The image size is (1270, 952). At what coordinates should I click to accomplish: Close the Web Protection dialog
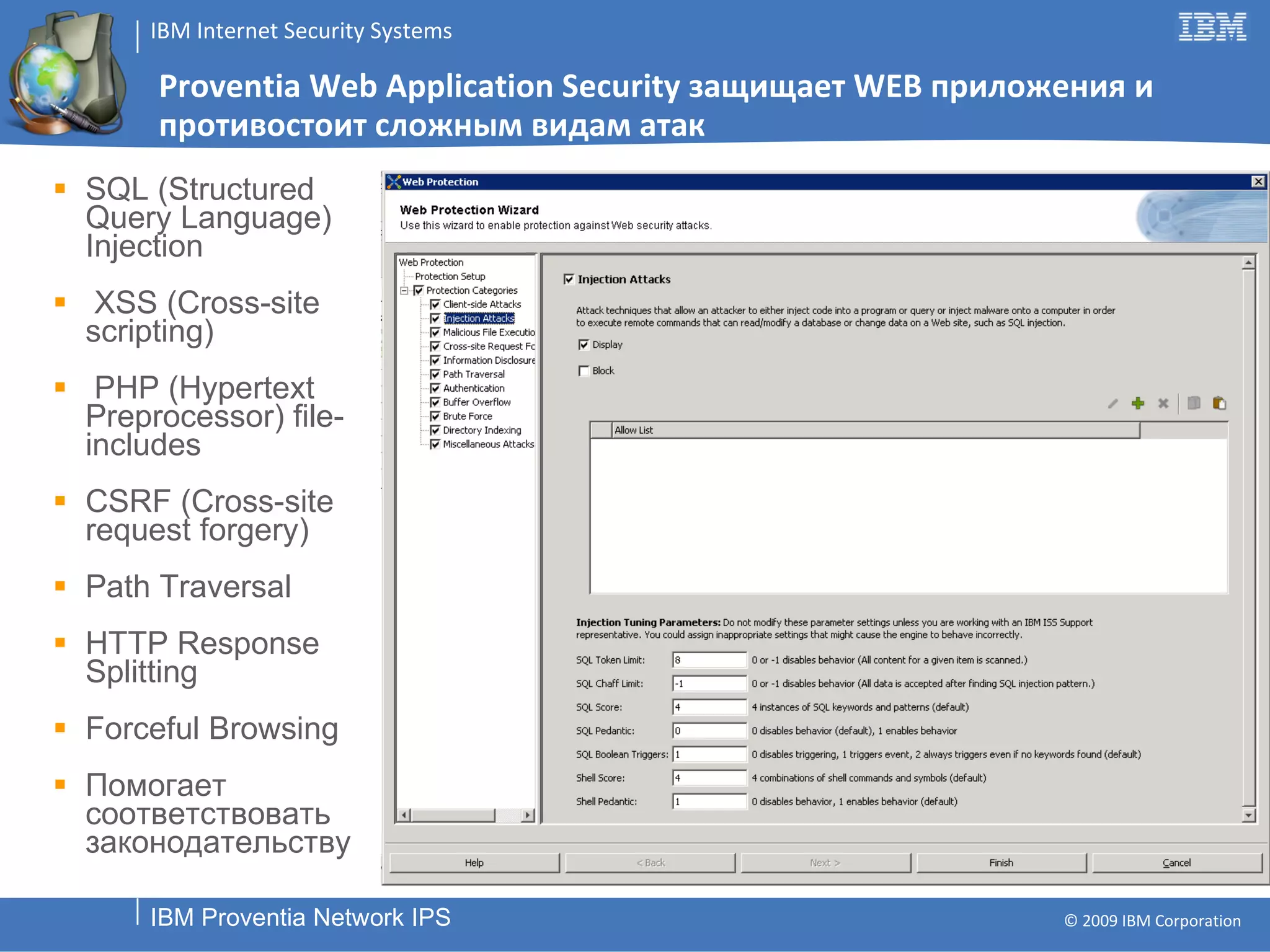point(1258,182)
